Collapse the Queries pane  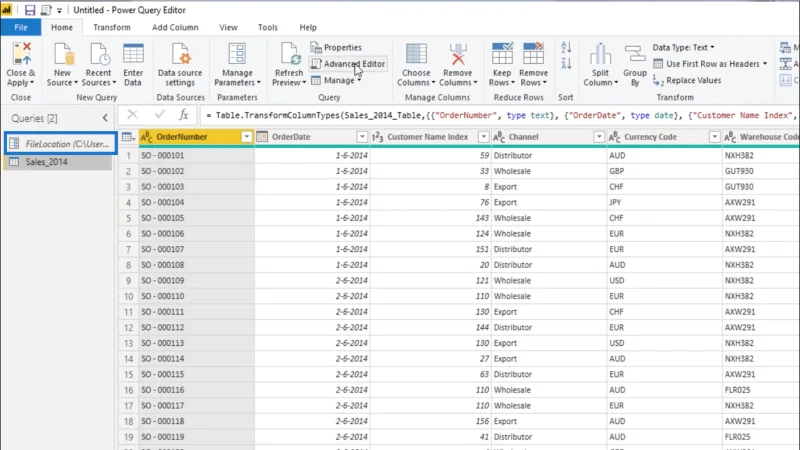point(105,118)
